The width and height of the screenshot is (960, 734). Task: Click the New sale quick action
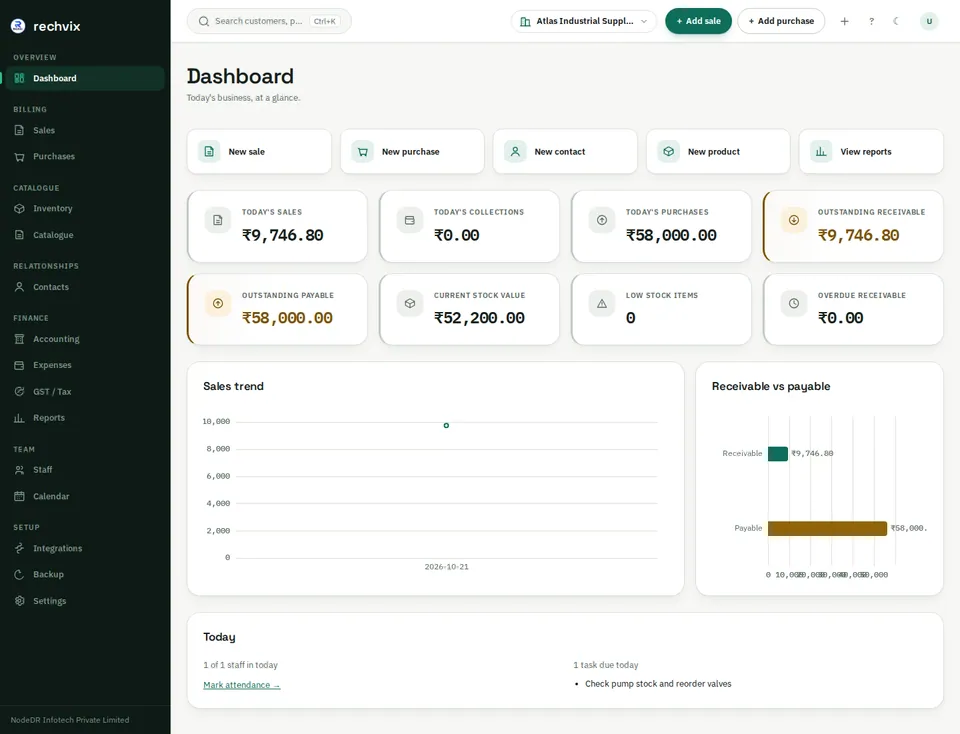pyautogui.click(x=259, y=152)
